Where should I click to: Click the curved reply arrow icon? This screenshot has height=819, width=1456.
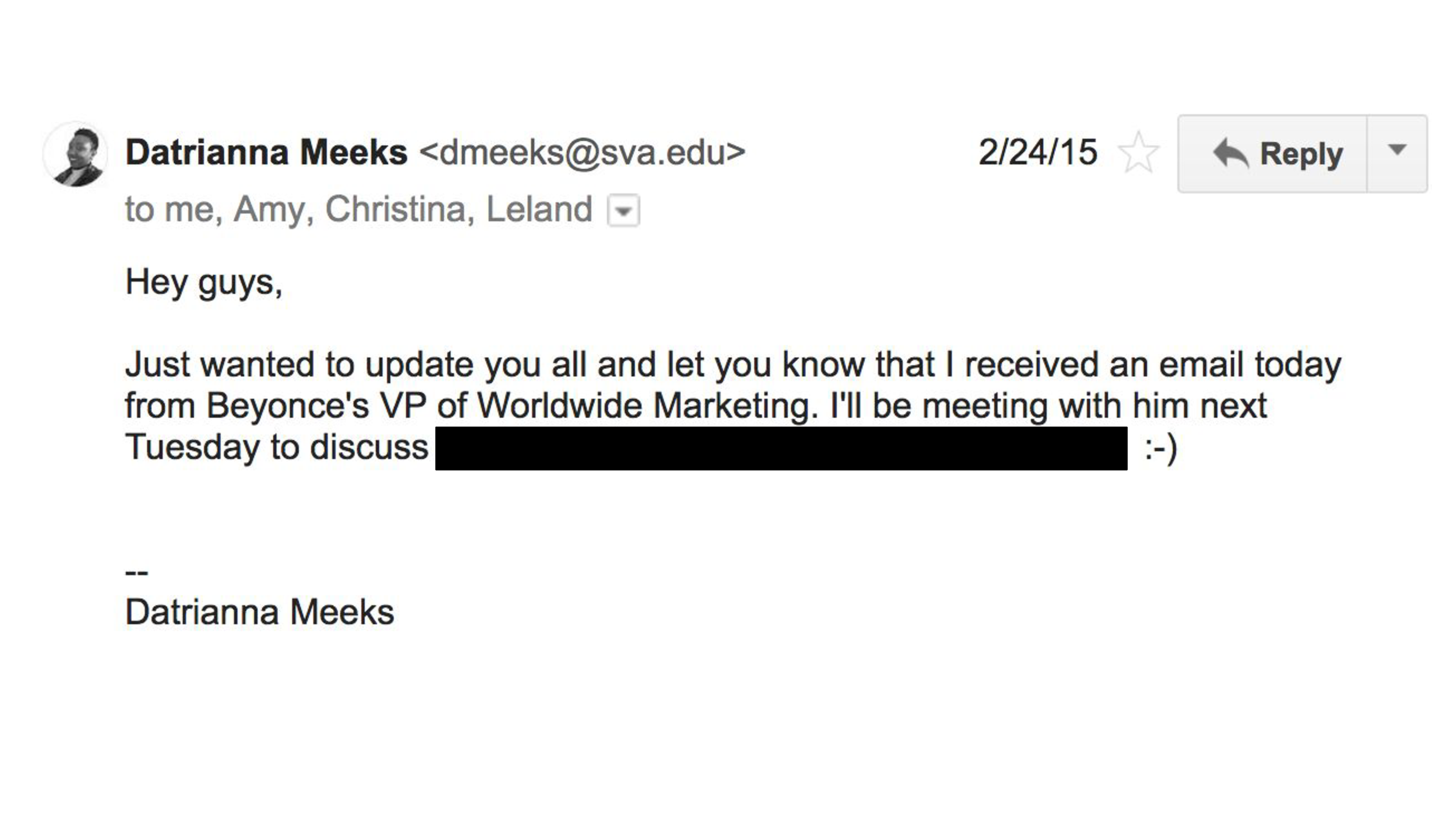pyautogui.click(x=1230, y=153)
